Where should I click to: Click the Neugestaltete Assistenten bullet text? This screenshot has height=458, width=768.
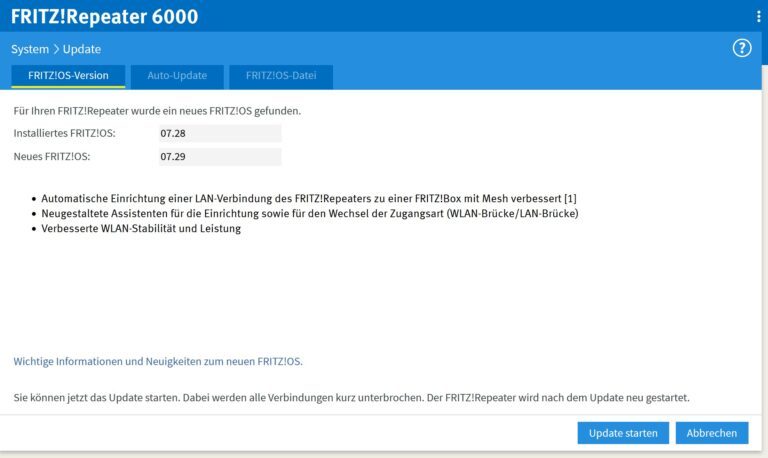click(x=310, y=214)
